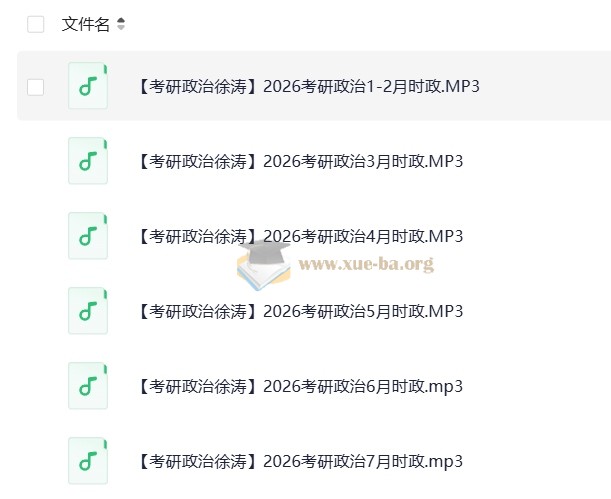Check the box for 1-2月时政.MP3 row

[x=36, y=87]
